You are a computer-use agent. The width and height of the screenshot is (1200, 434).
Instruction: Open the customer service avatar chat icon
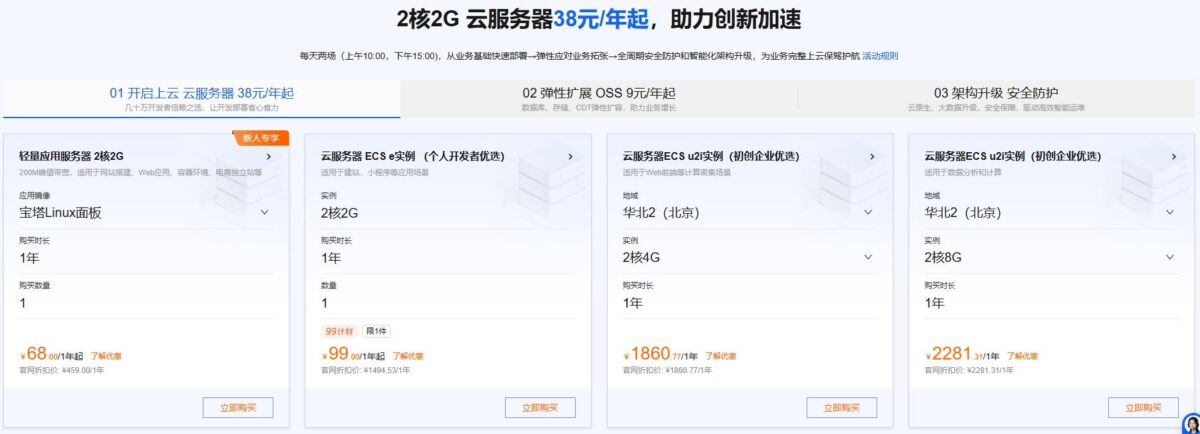pyautogui.click(x=1190, y=423)
